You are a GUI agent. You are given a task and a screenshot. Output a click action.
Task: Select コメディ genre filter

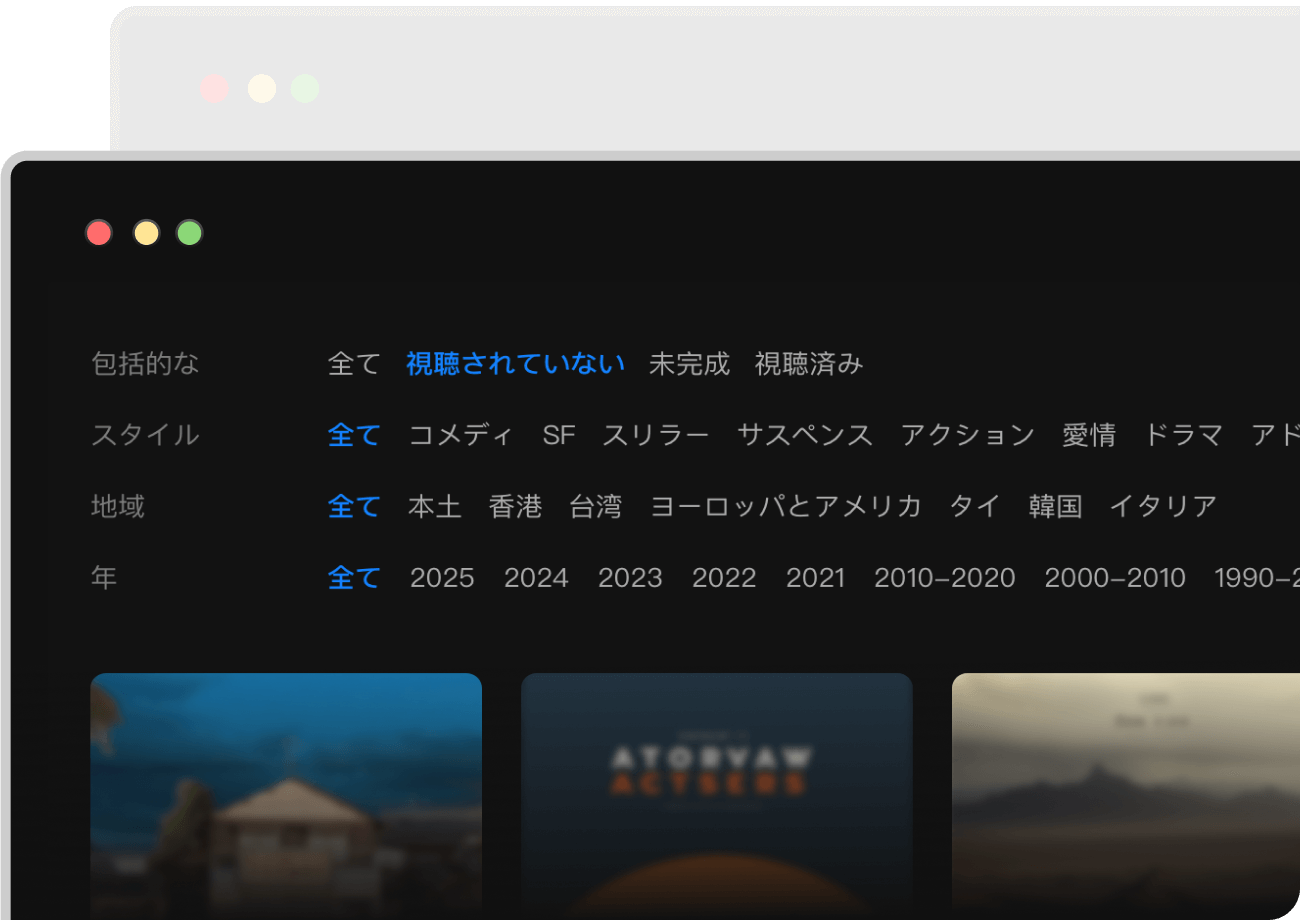click(x=461, y=435)
